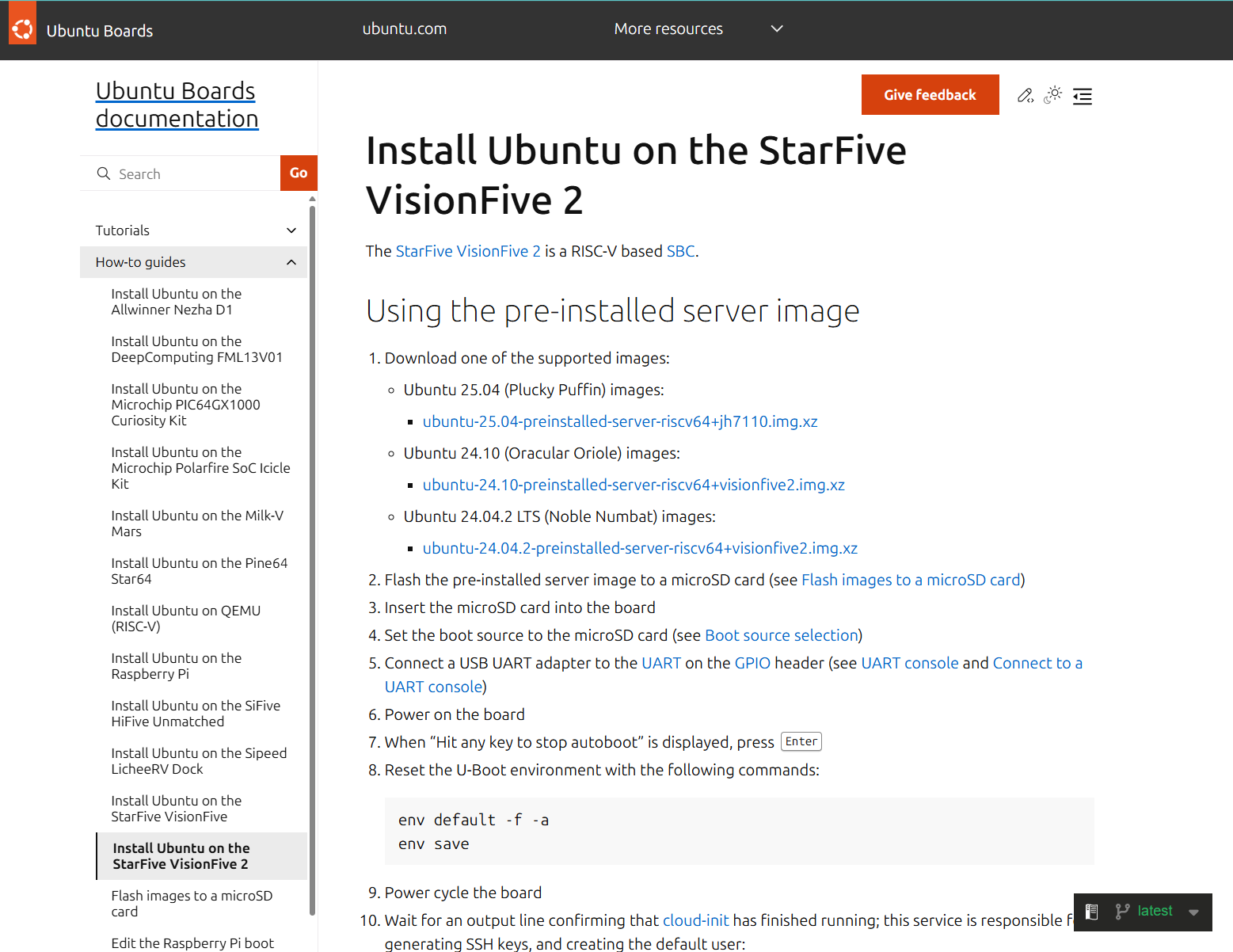This screenshot has height=952, width=1233.
Task: Open Microchip PIC64GX1000 Curiosity Kit guide
Action: pos(186,405)
